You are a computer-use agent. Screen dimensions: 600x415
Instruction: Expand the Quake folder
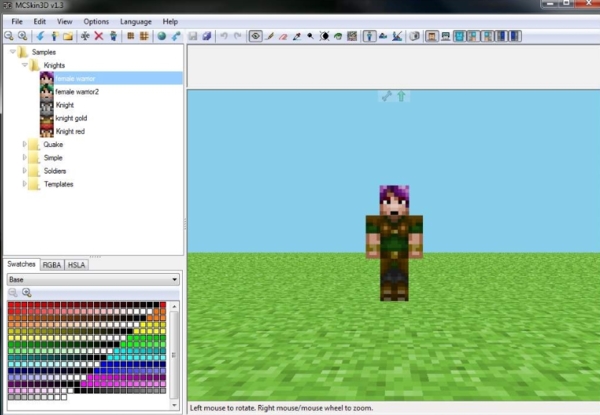[25, 144]
